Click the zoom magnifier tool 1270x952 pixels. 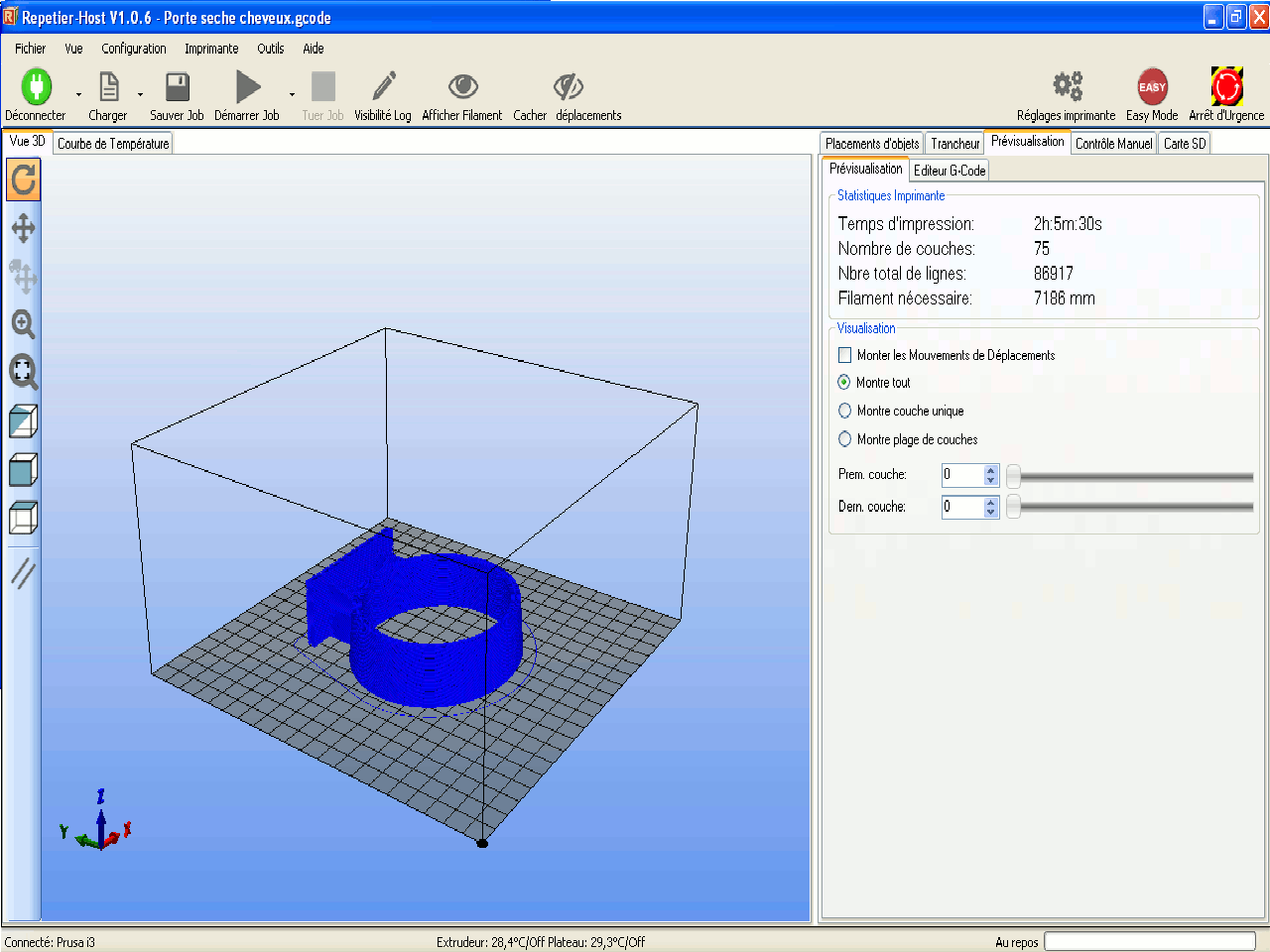point(24,324)
